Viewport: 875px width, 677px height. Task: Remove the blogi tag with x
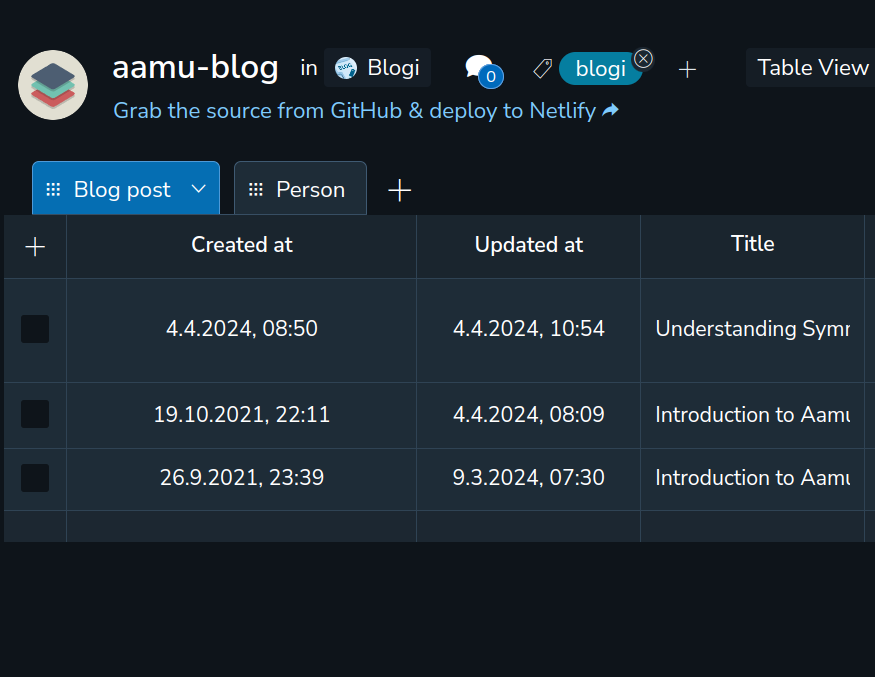click(x=644, y=58)
